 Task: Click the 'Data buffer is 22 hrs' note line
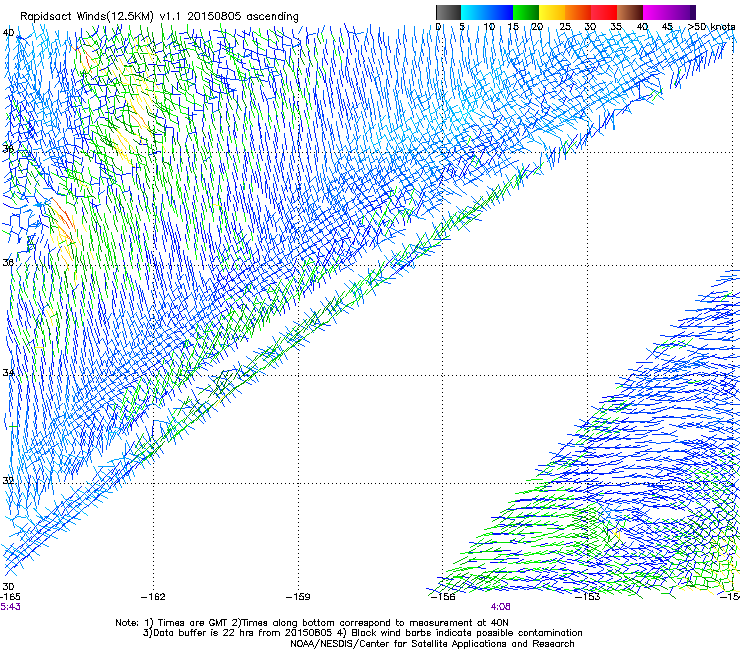tap(362, 633)
